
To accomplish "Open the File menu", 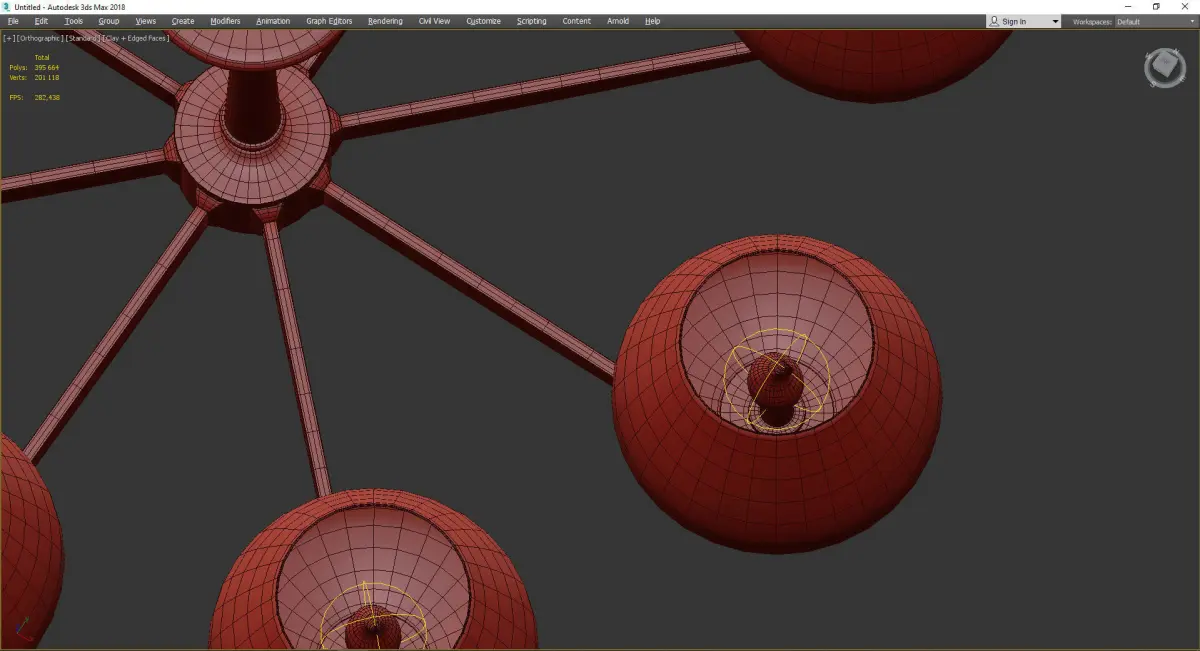I will pyautogui.click(x=12, y=21).
